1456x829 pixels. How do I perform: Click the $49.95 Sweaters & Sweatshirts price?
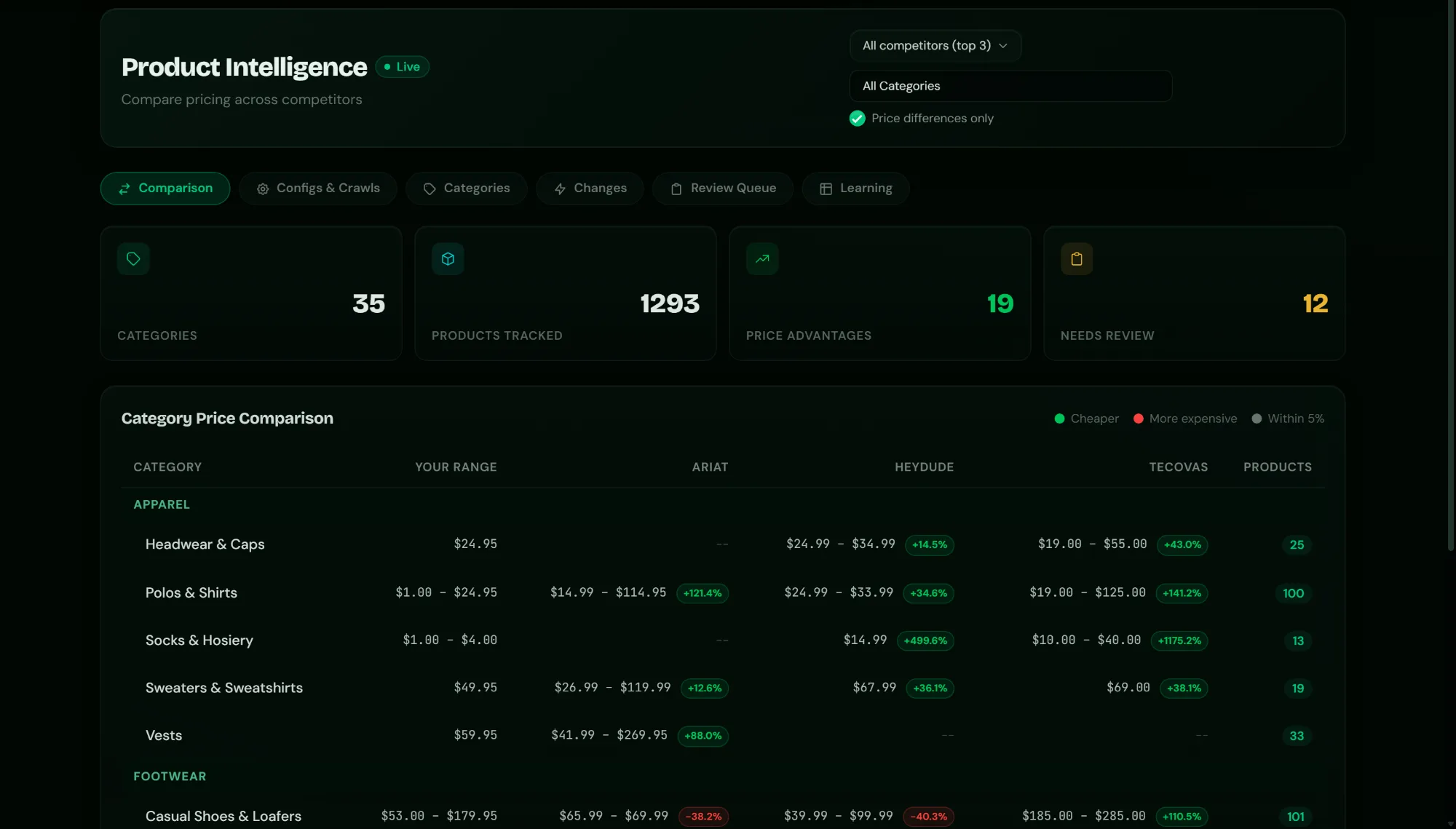point(475,688)
